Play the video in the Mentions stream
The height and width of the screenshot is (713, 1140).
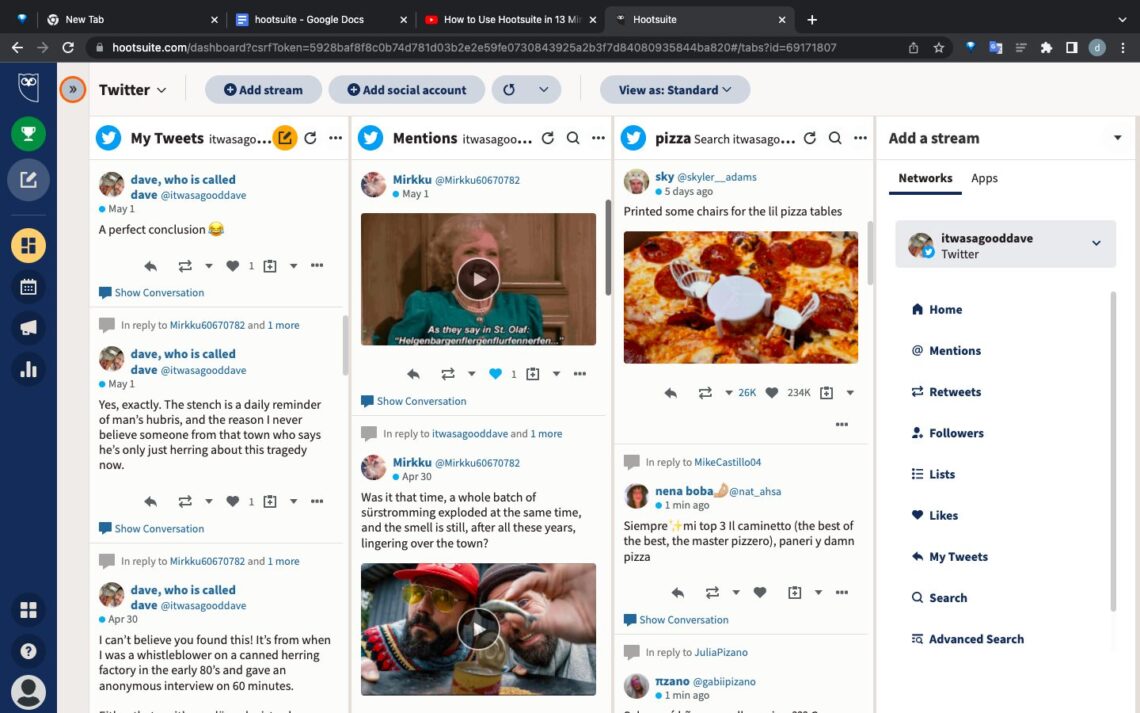coord(478,278)
